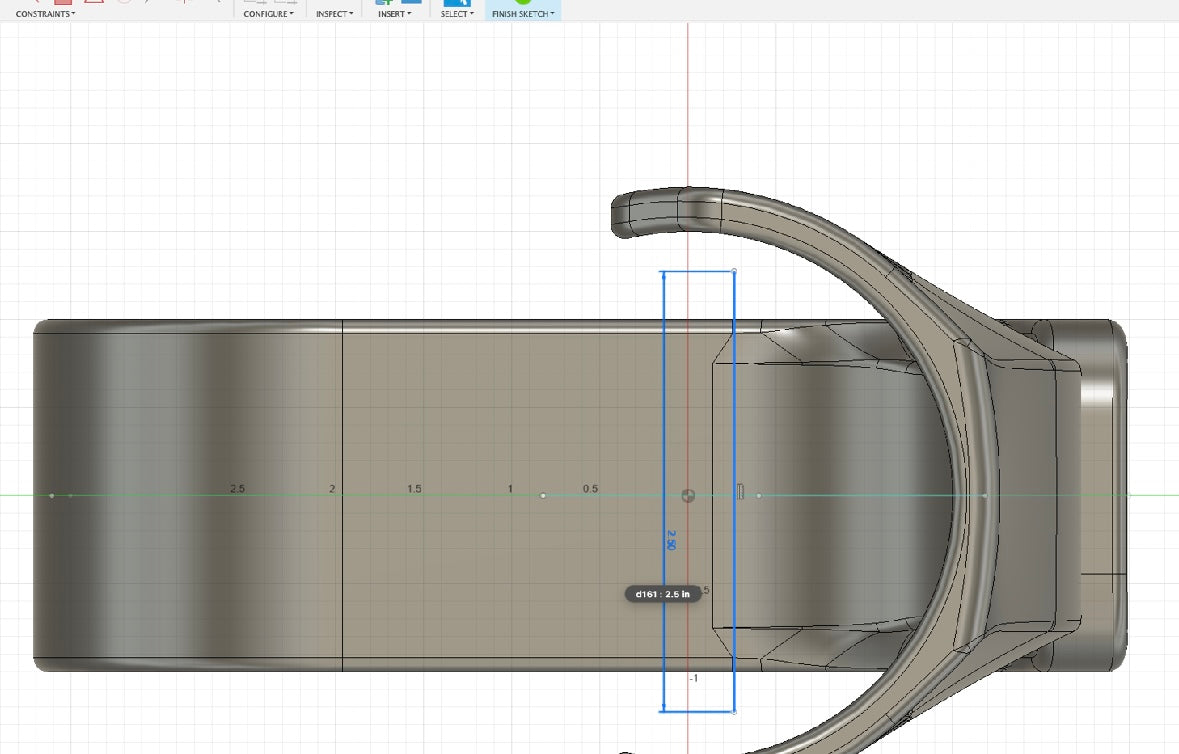Select the blue 2.50 dimension text
Image resolution: width=1179 pixels, height=754 pixels.
pos(671,540)
